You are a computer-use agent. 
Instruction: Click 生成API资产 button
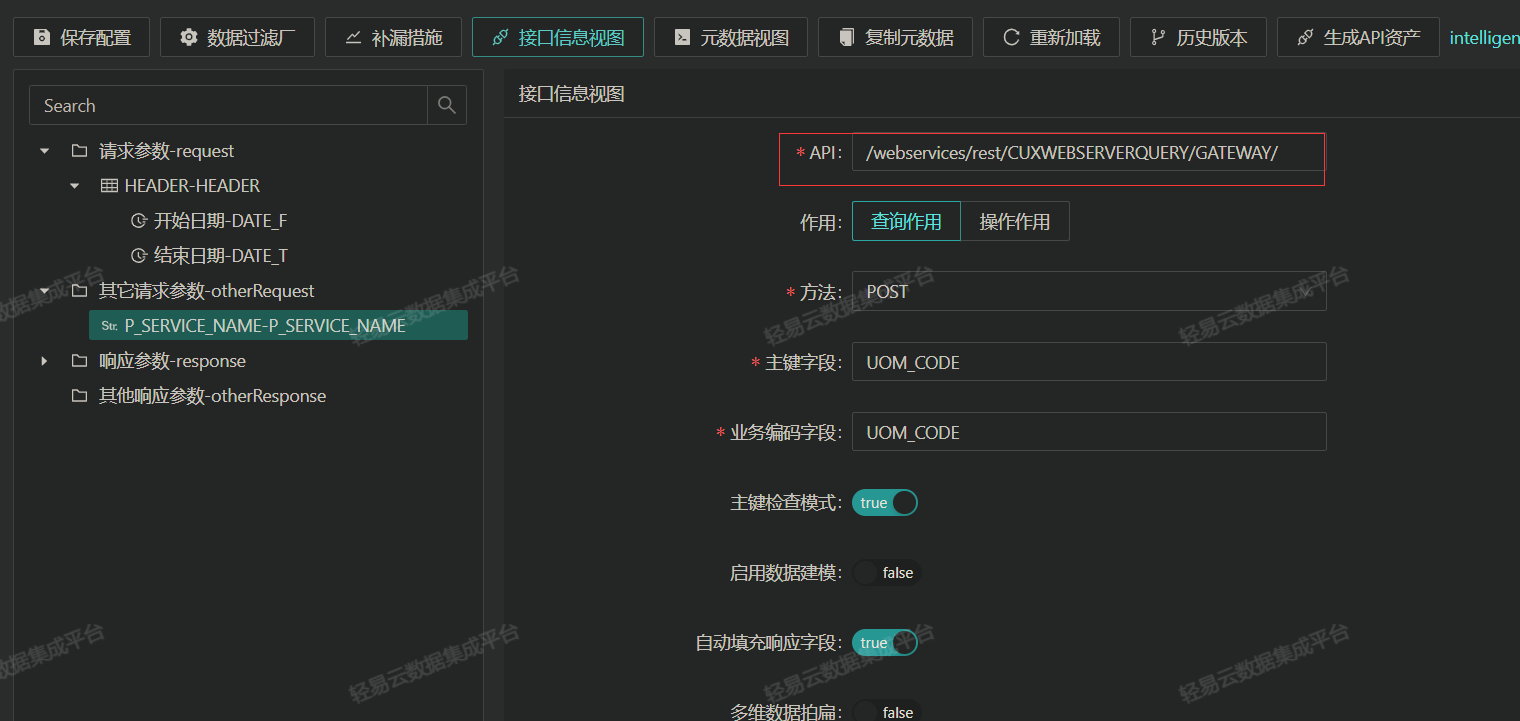pos(1358,37)
